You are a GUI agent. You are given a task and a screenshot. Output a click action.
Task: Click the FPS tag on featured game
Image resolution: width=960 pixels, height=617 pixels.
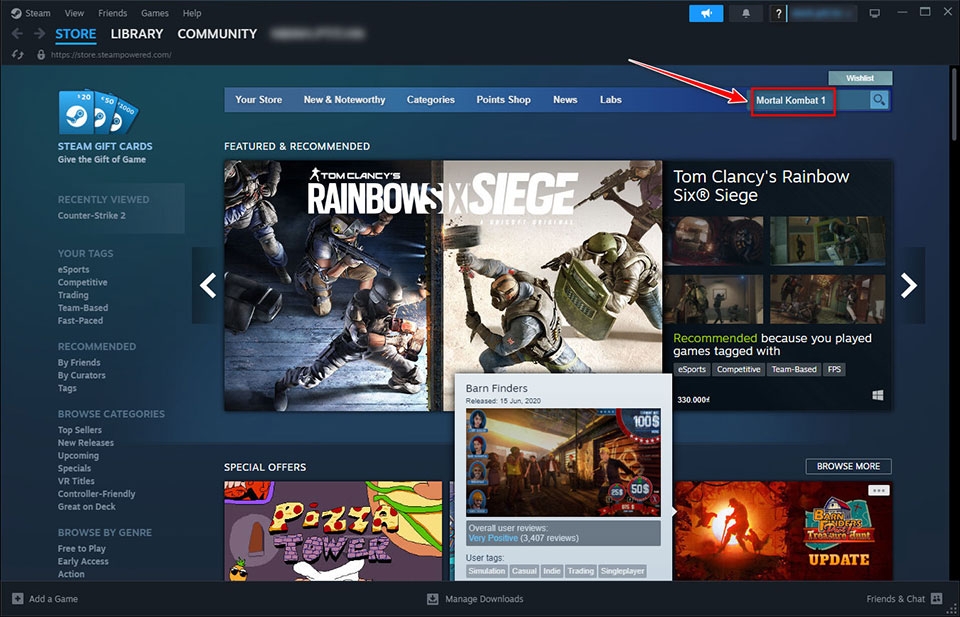(834, 370)
